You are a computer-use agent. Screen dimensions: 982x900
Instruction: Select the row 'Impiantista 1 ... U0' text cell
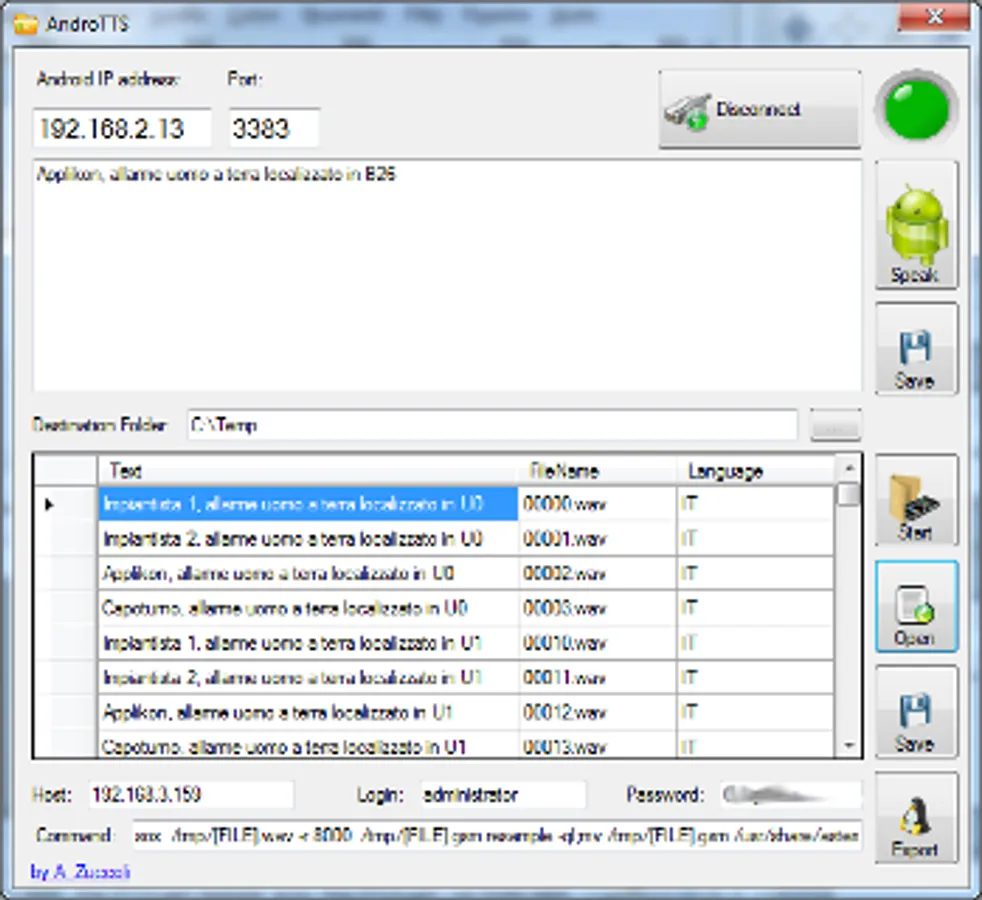coord(308,504)
